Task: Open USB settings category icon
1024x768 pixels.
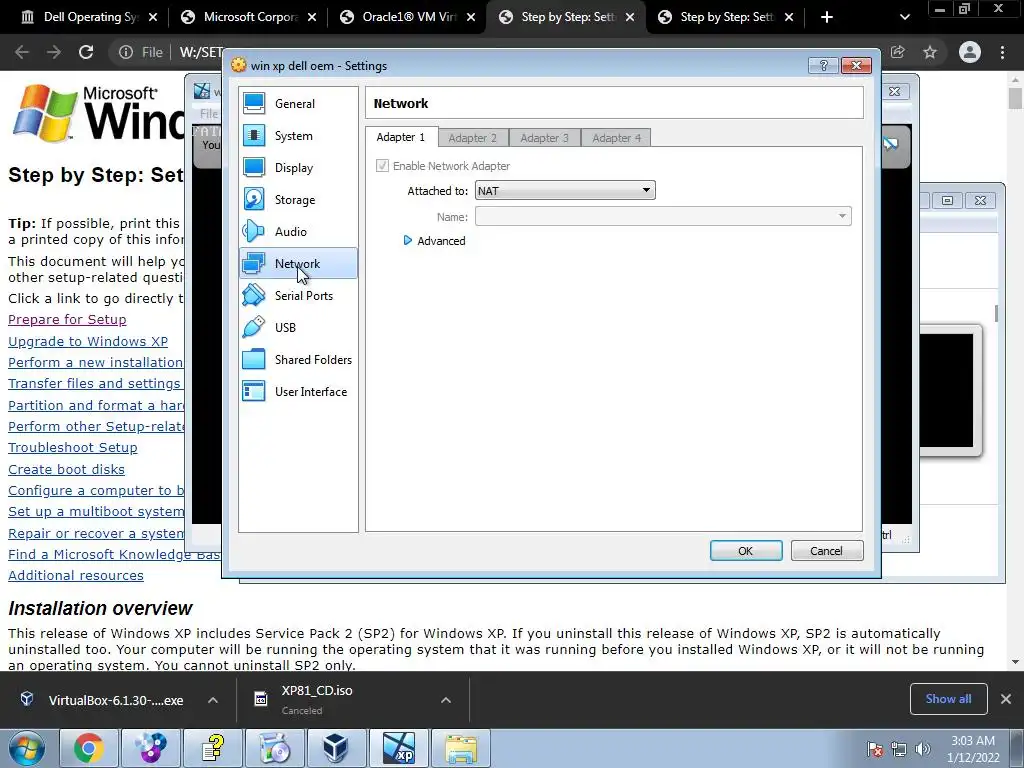Action: pos(254,327)
